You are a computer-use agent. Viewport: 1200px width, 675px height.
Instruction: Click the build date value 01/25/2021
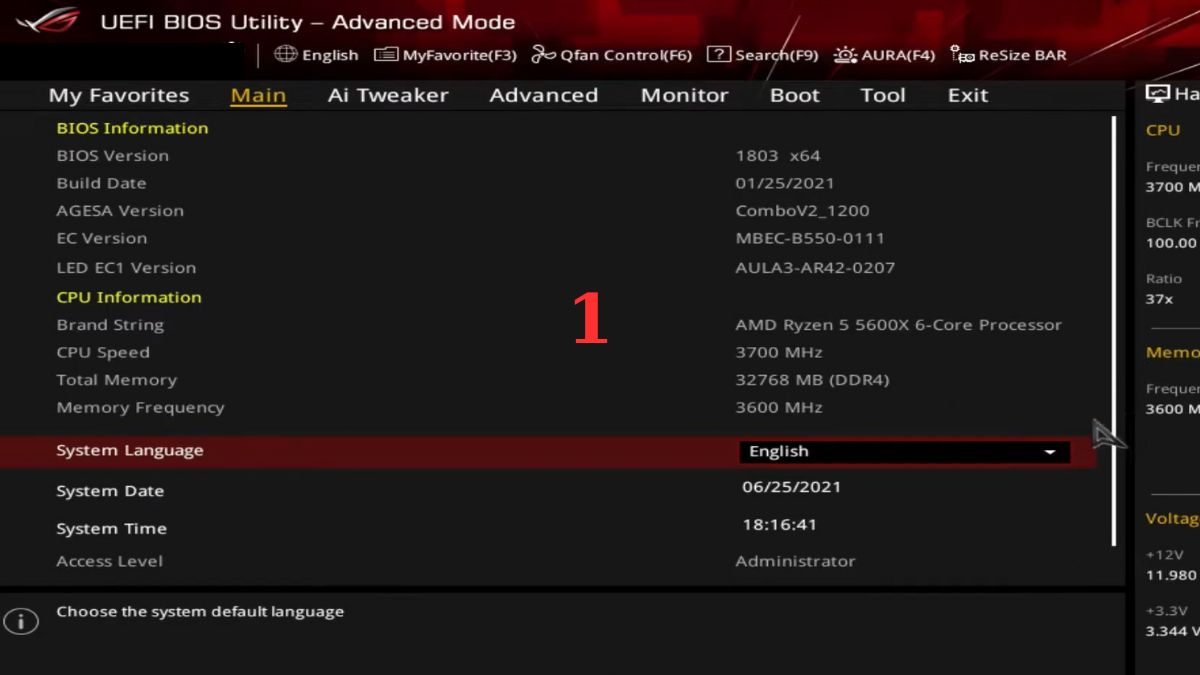785,184
